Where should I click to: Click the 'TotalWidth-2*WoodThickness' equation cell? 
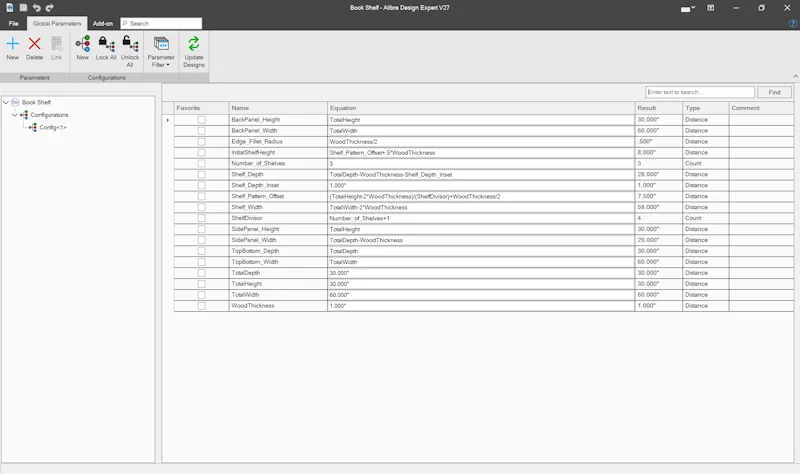pyautogui.click(x=481, y=207)
